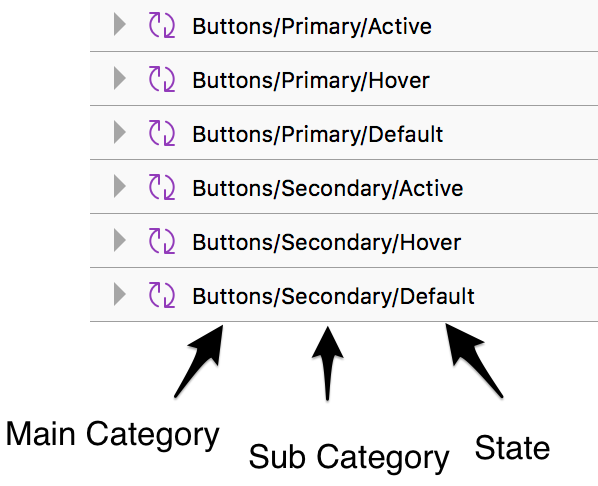Select the Buttons/Secondary/Default layer name

click(x=333, y=297)
